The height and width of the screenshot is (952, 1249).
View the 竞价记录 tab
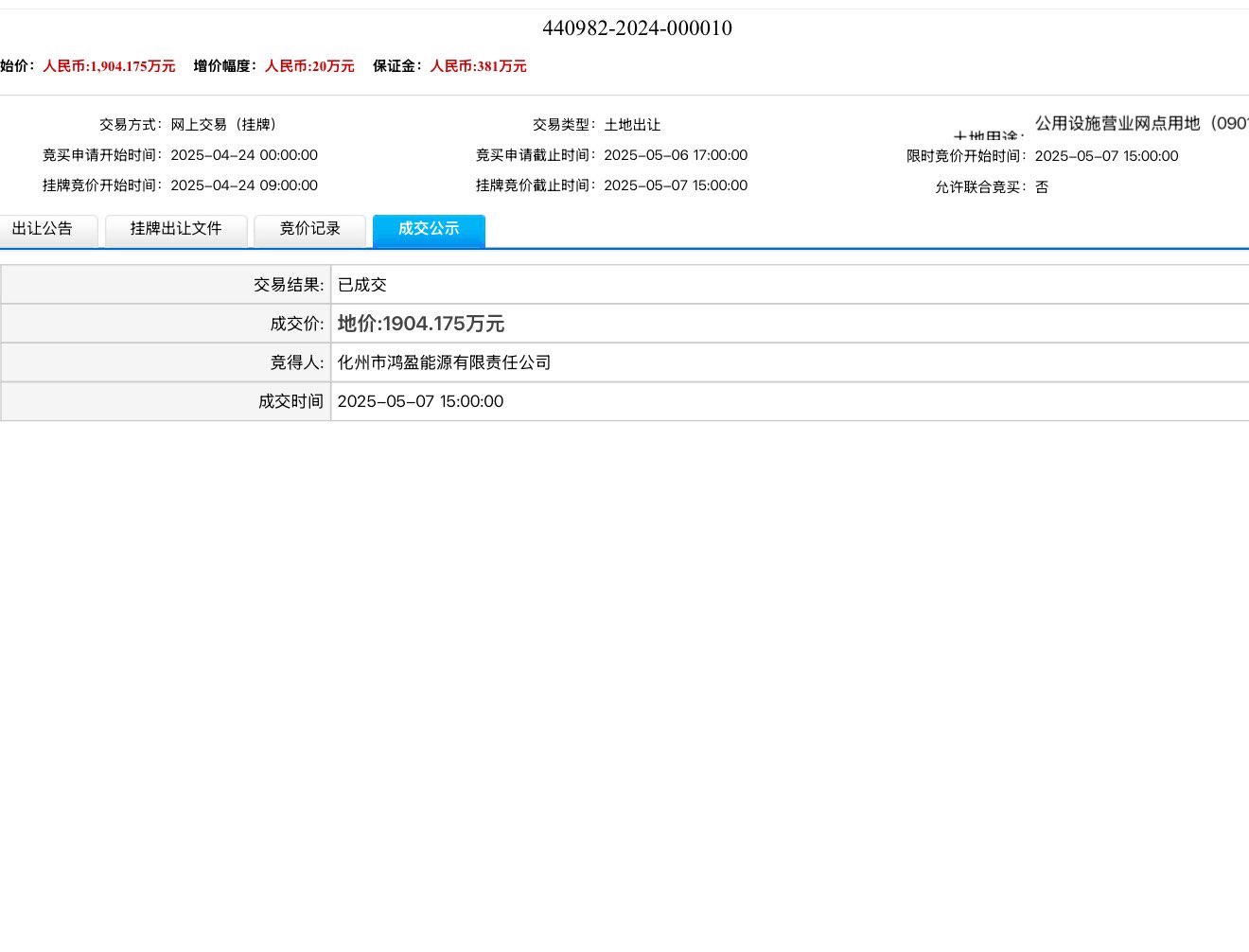click(309, 229)
